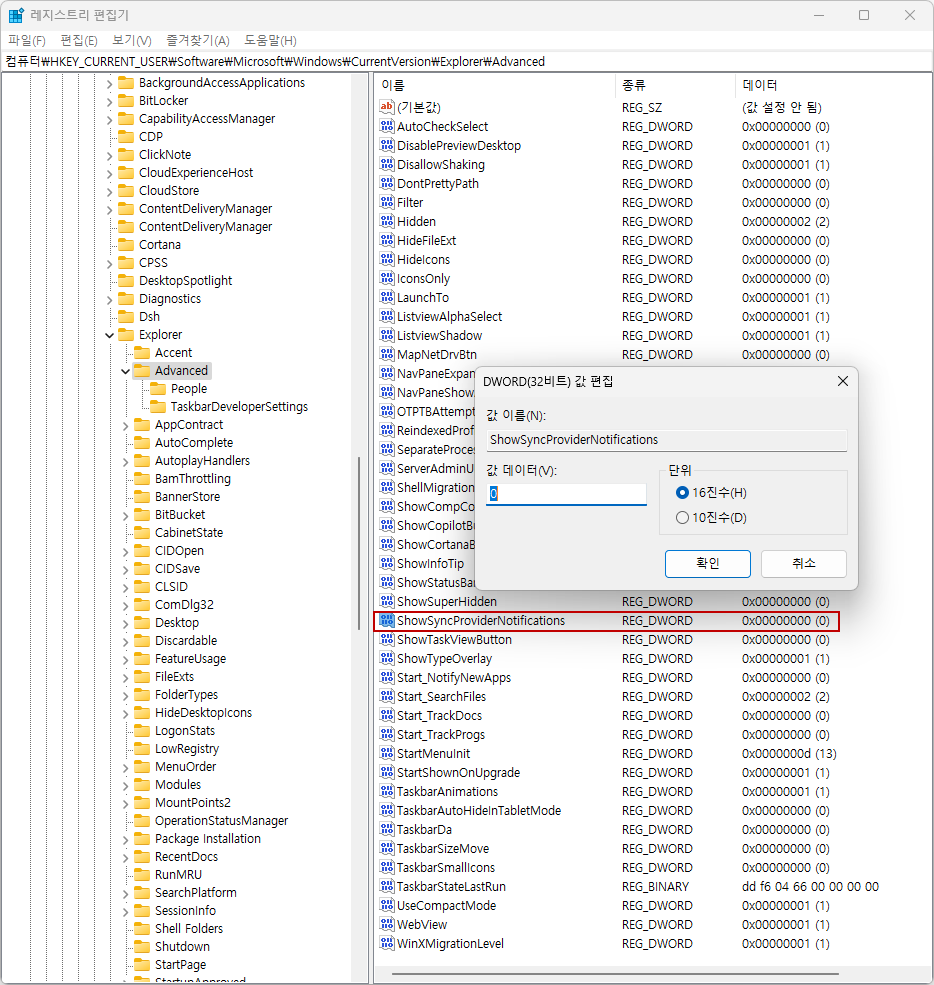This screenshot has width=934, height=985.
Task: Cancel the DWORD edit with 취소
Action: 803,563
